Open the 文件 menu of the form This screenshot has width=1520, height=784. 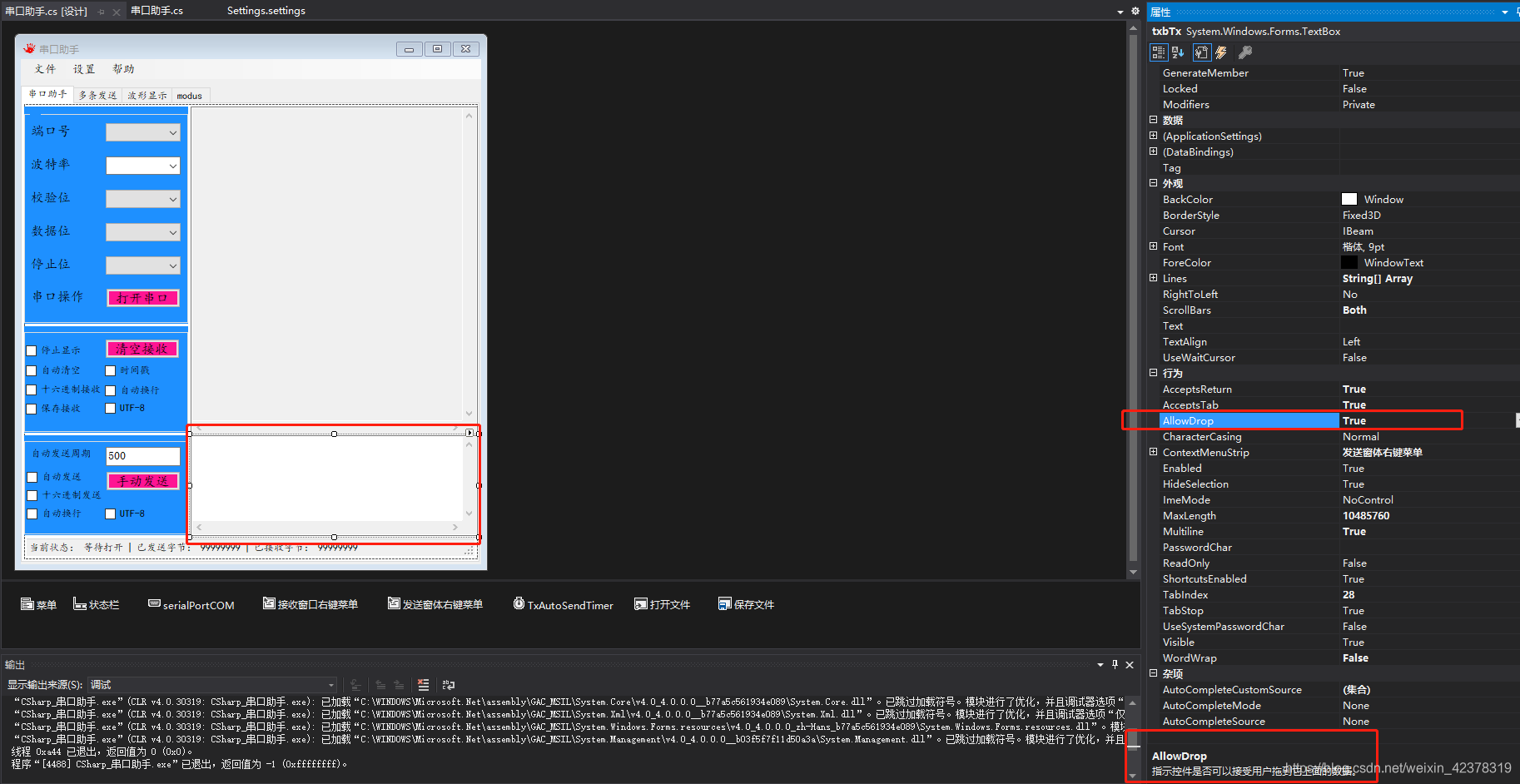tap(45, 69)
